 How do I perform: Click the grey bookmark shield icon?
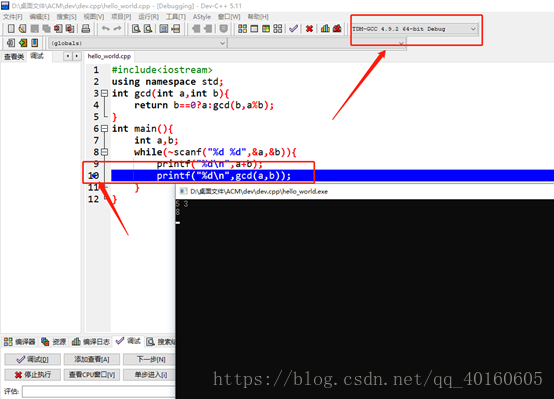[223, 29]
